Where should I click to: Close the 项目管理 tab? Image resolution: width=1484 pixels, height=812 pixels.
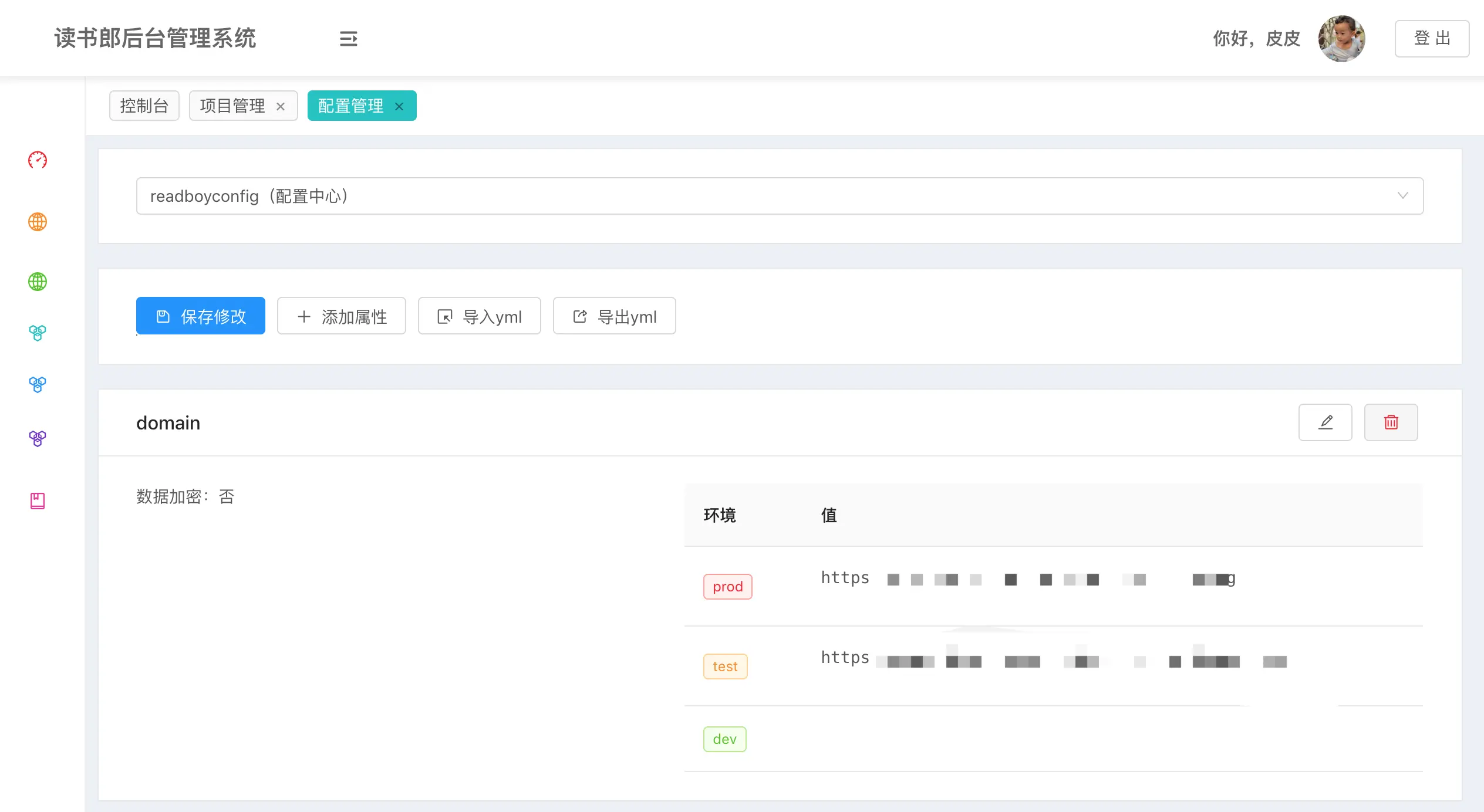point(281,106)
